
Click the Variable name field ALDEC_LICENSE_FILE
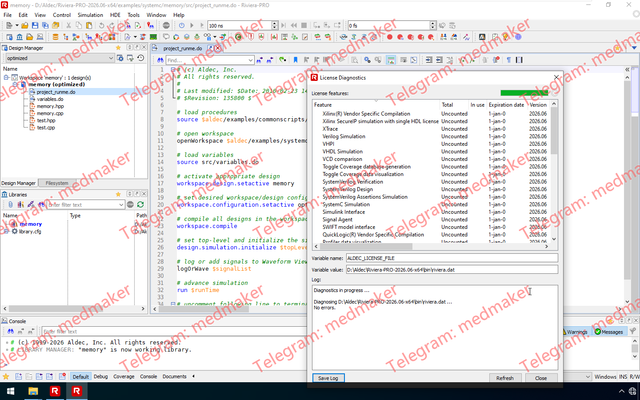(452, 258)
